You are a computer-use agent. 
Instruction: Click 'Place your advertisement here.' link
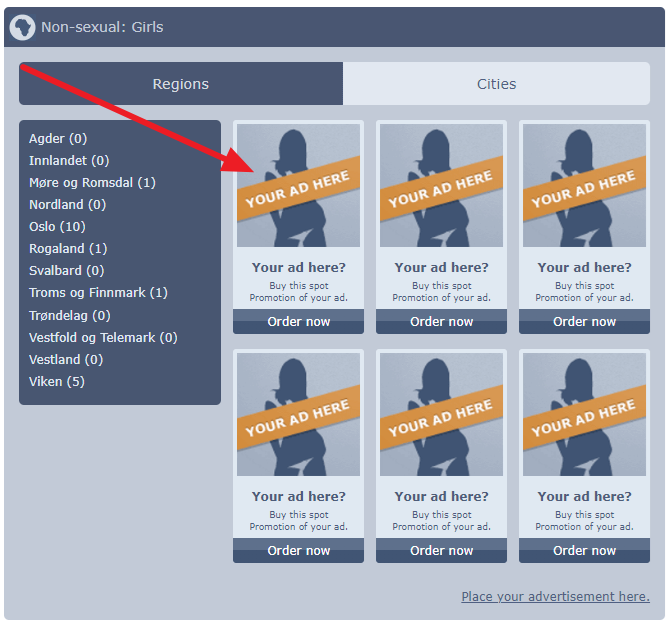coord(556,596)
